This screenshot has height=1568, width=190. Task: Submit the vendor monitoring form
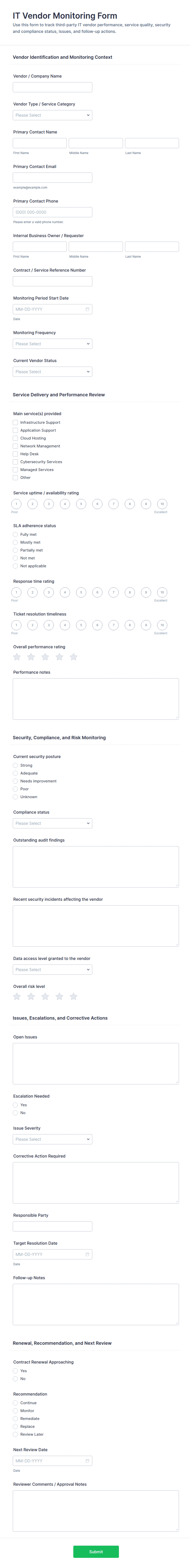tap(96, 1552)
